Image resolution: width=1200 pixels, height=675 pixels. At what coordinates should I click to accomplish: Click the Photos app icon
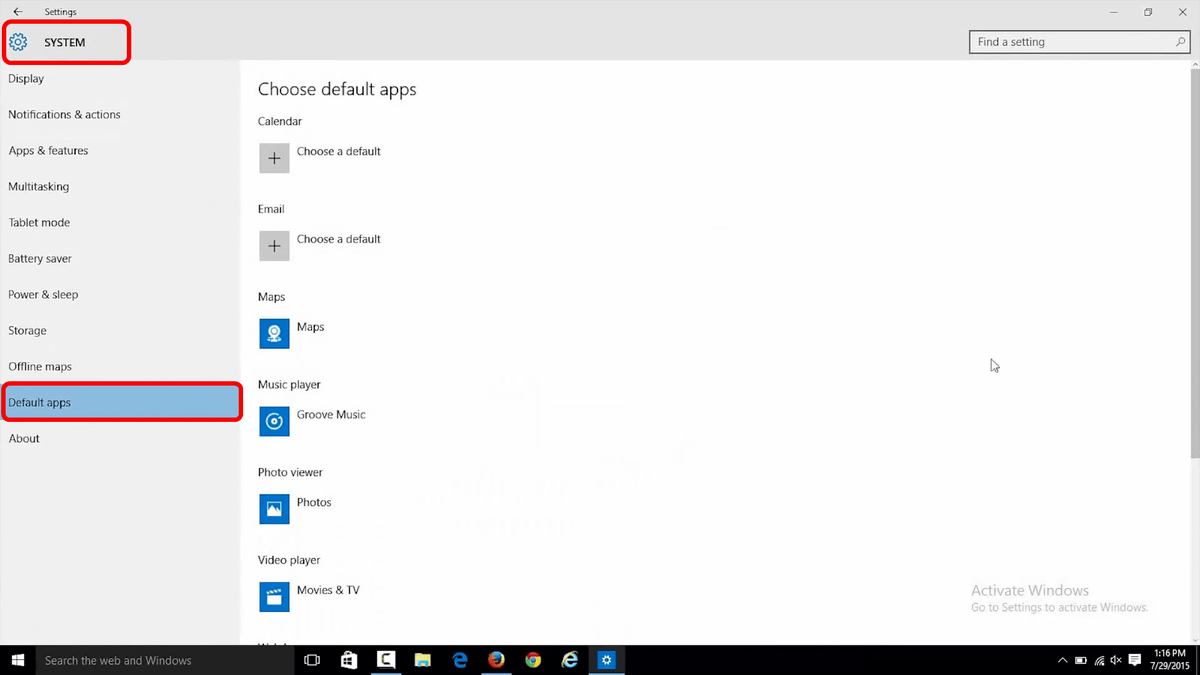[274, 510]
